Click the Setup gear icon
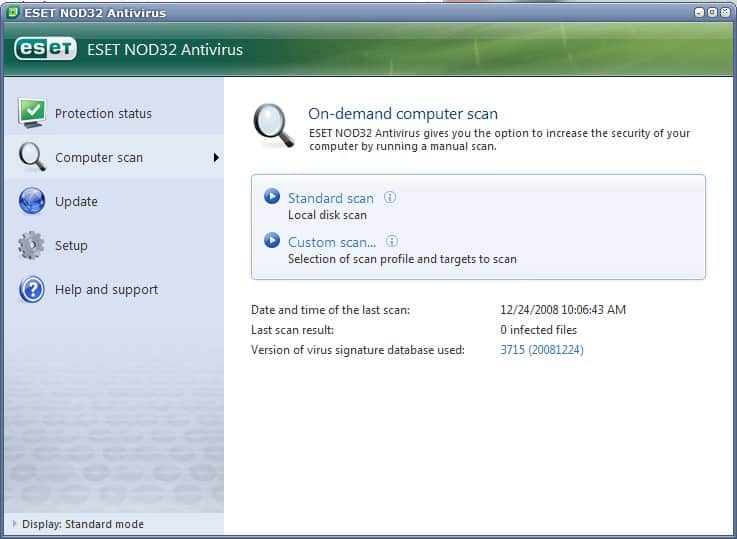Image resolution: width=737 pixels, height=539 pixels. 32,245
